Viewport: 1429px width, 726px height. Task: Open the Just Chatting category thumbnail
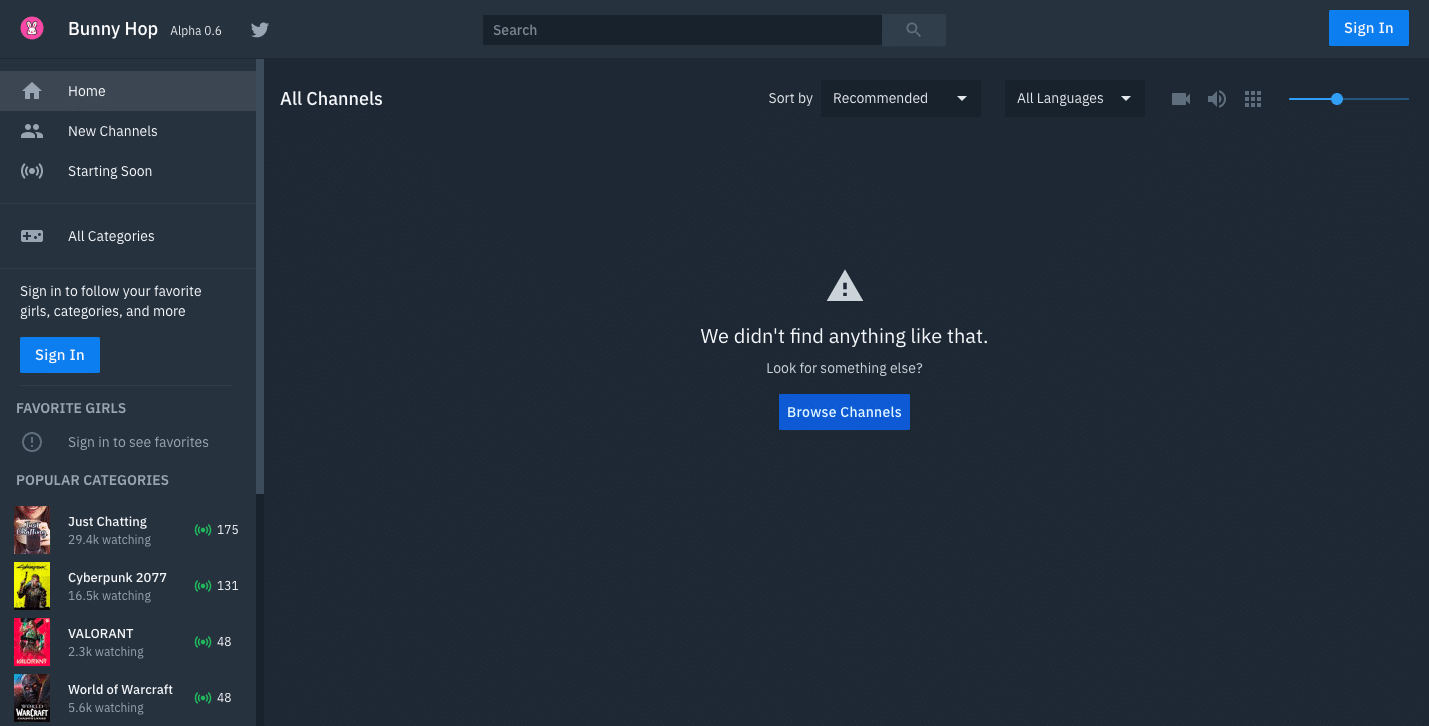pyautogui.click(x=32, y=530)
